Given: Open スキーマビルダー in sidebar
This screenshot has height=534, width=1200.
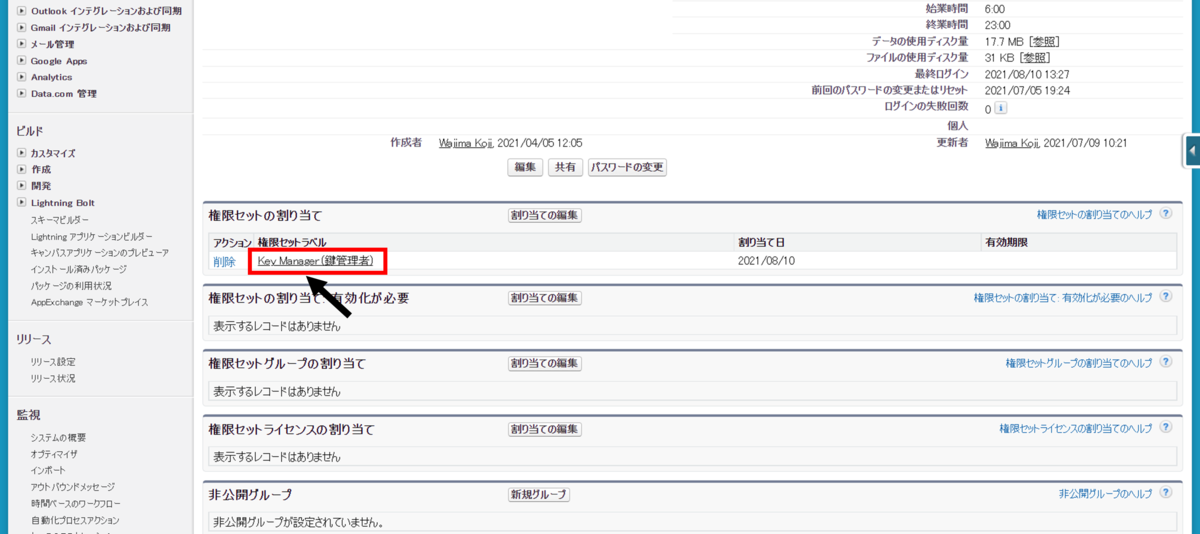Looking at the screenshot, I should pos(60,219).
